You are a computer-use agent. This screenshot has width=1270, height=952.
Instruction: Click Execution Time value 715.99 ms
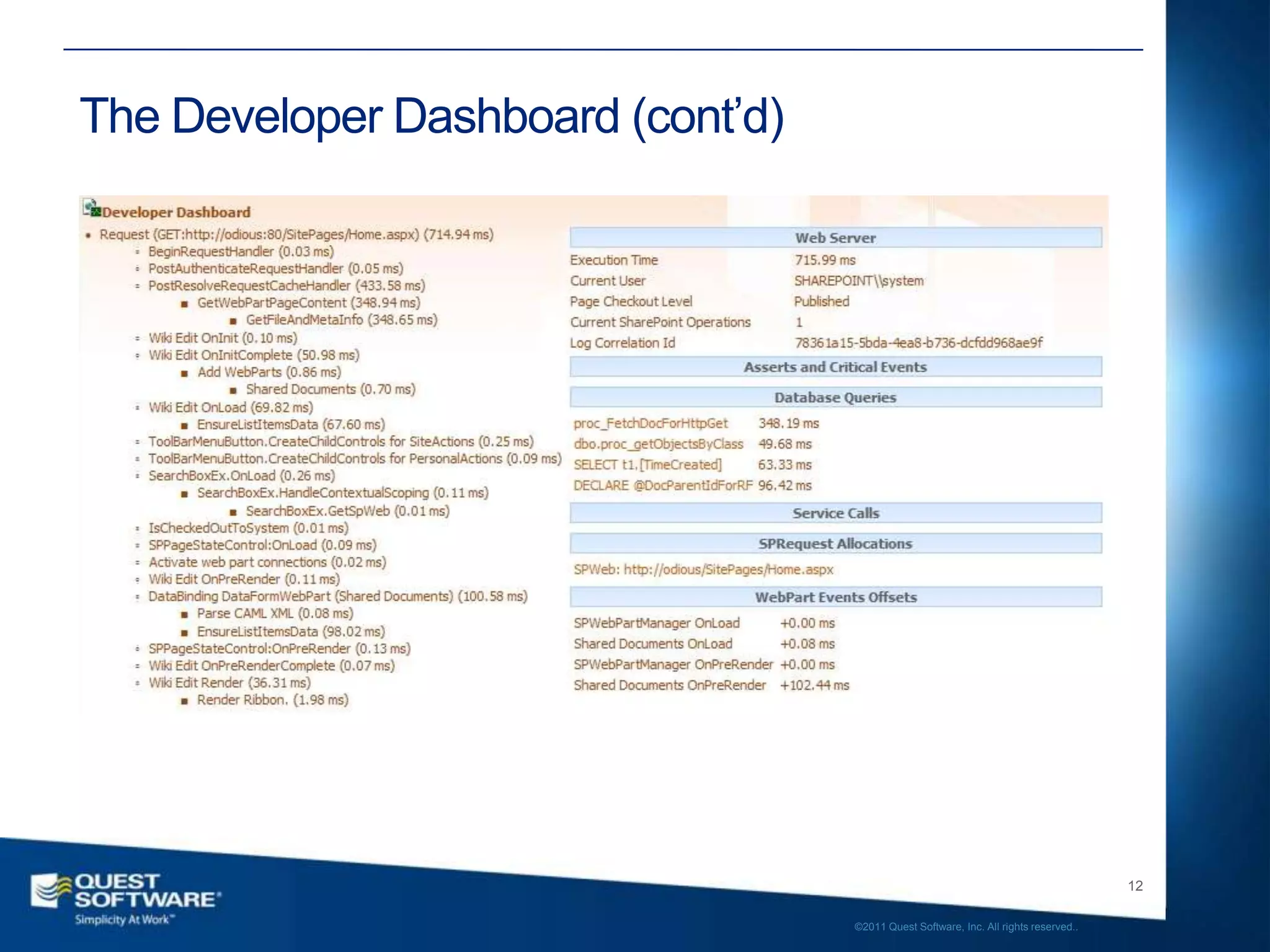tap(825, 260)
